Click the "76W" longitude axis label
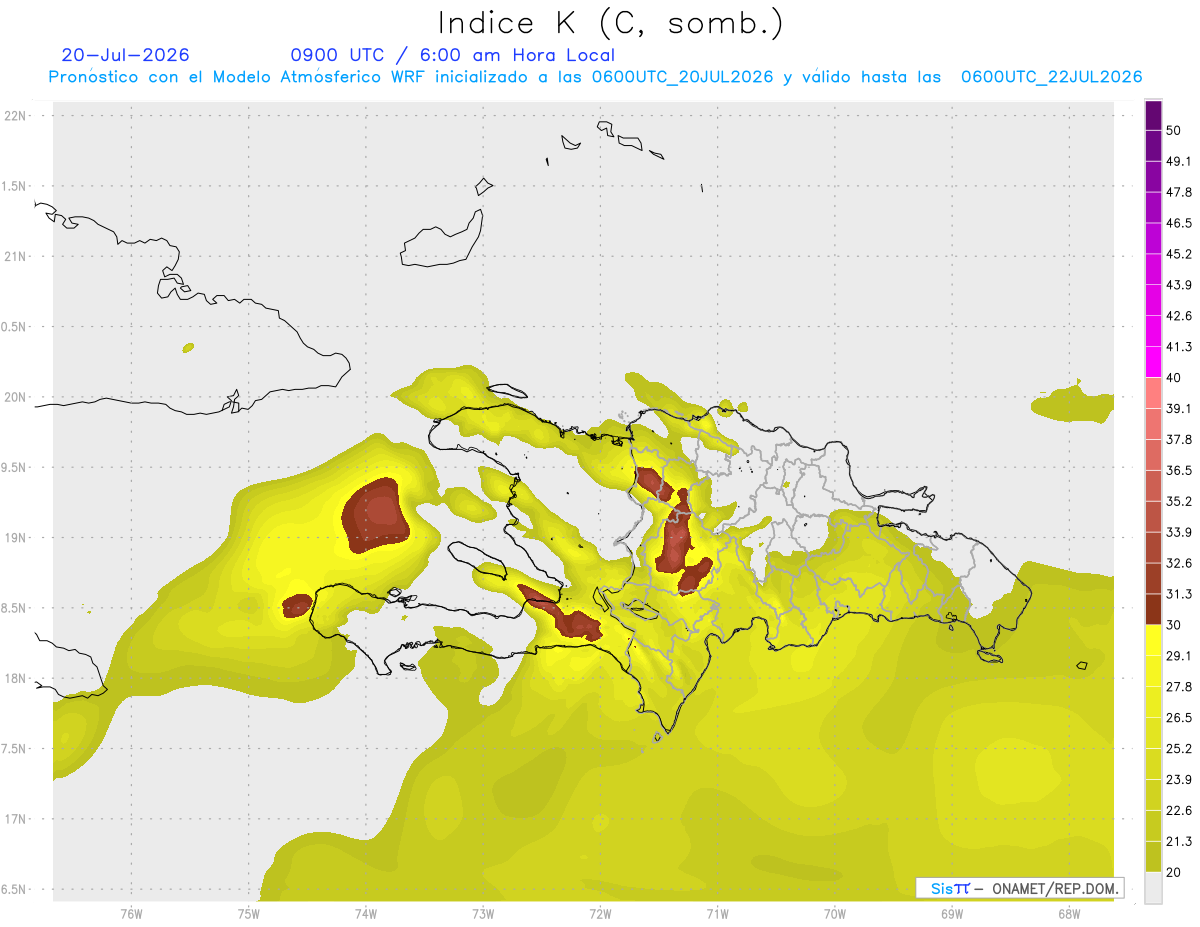 pos(131,912)
